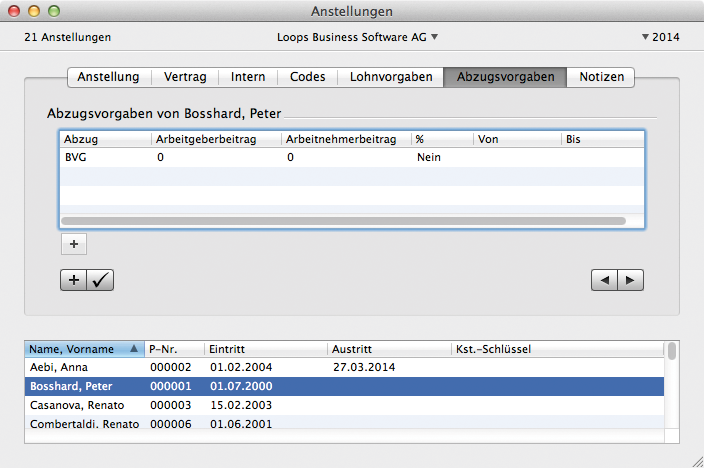Open the Loops Business Software AG dropdown
The width and height of the screenshot is (704, 468).
click(x=358, y=37)
